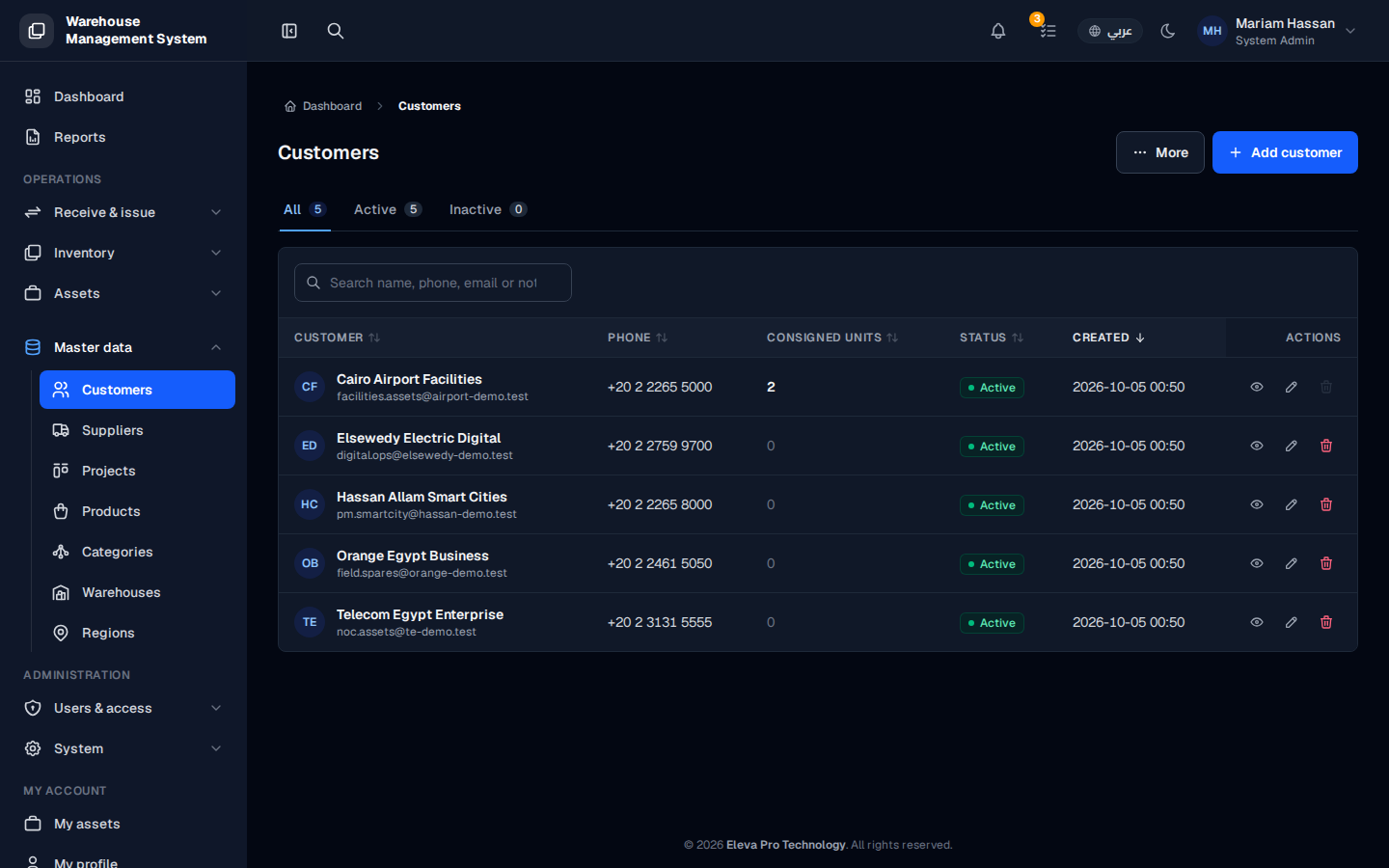The image size is (1389, 868).
Task: Edit Telecom Egypt Enterprise customer
Action: click(1292, 622)
